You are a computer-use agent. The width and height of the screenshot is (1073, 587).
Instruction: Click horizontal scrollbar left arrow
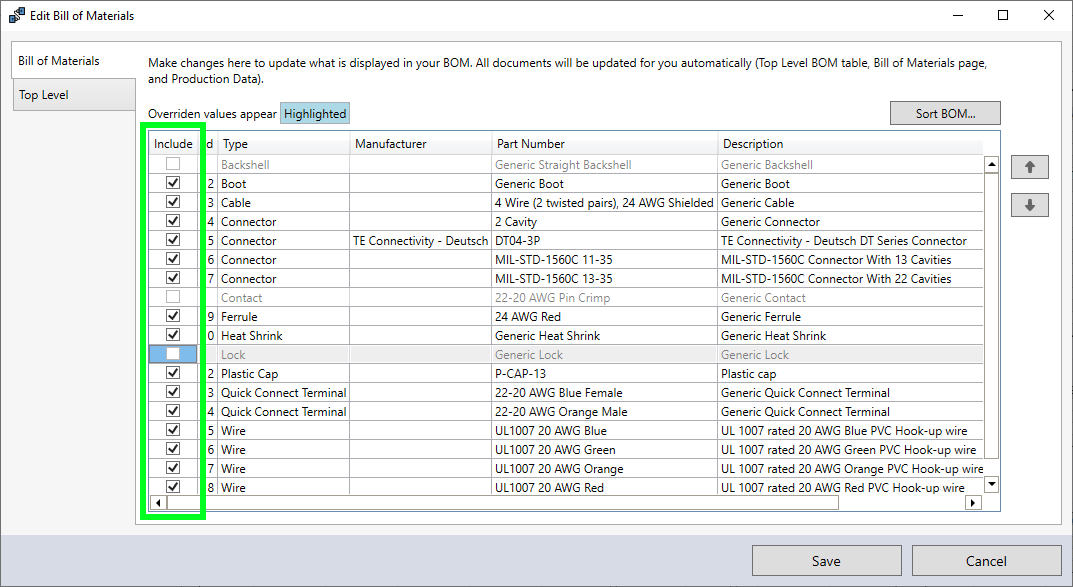(x=158, y=503)
